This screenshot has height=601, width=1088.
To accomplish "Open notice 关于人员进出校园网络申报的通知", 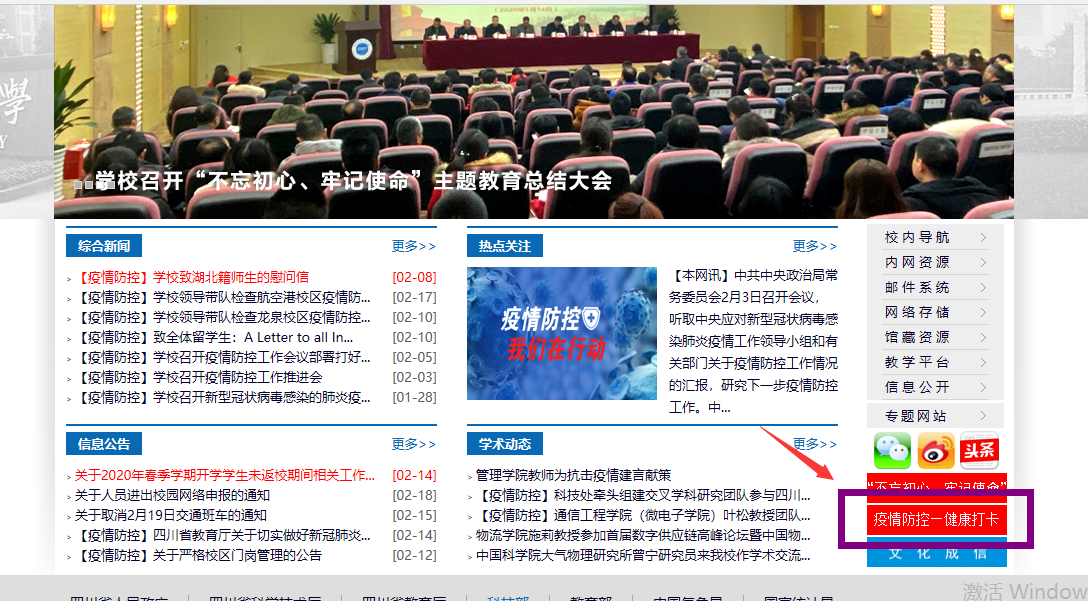I will (172, 496).
